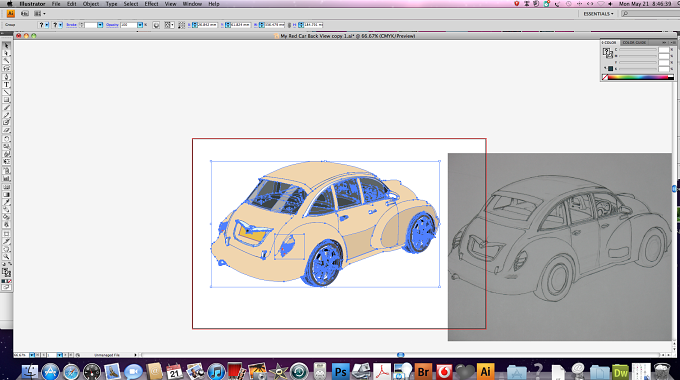Open Photoshop from the Dock

(x=340, y=371)
